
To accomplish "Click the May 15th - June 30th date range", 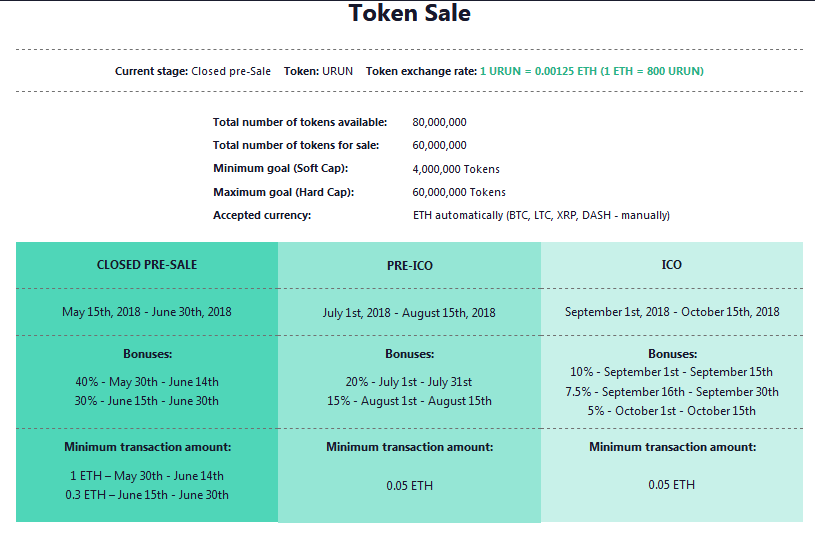I will [x=147, y=312].
